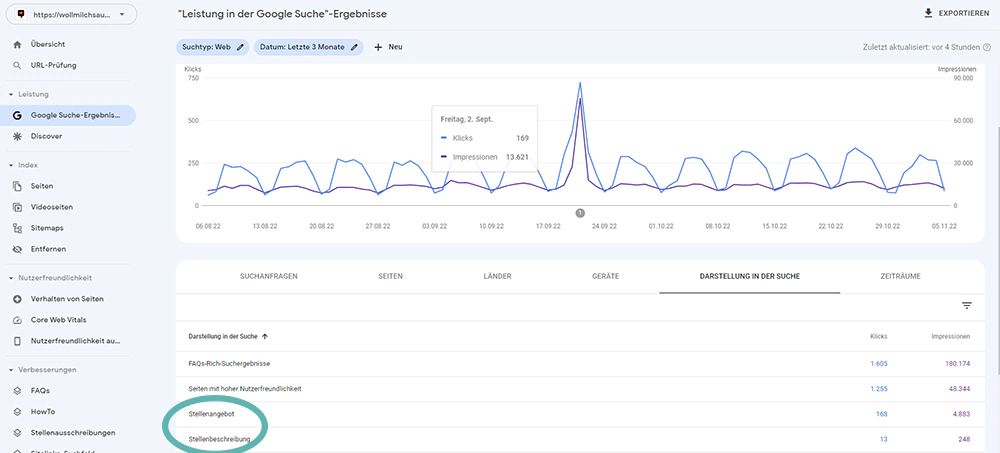Click the 180.174 impressions value

pos(958,364)
